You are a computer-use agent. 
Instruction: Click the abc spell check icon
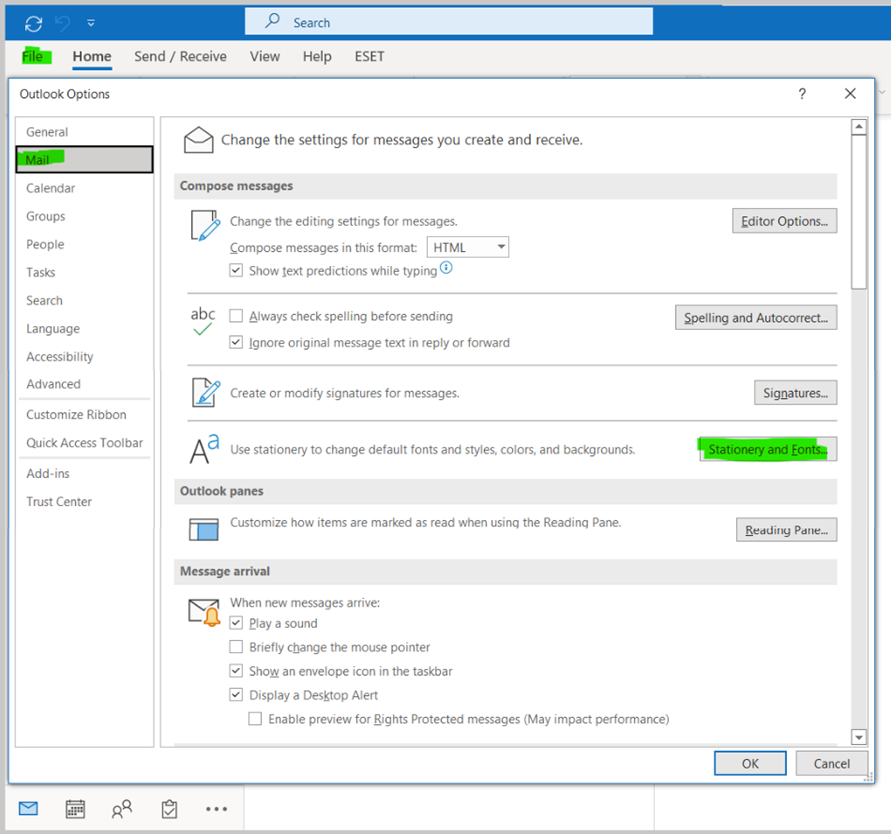(203, 318)
